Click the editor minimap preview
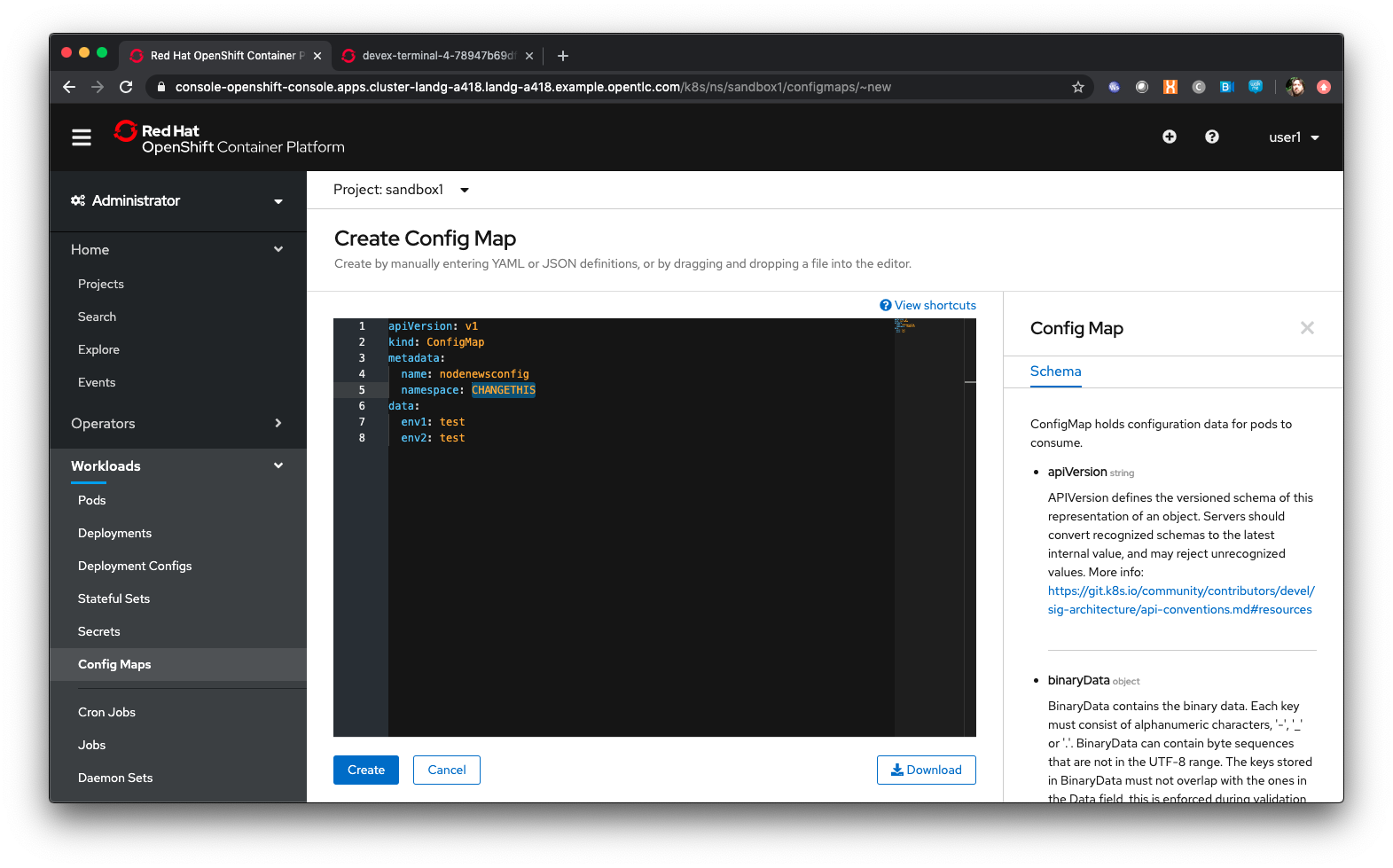This screenshot has height=868, width=1393. (905, 325)
